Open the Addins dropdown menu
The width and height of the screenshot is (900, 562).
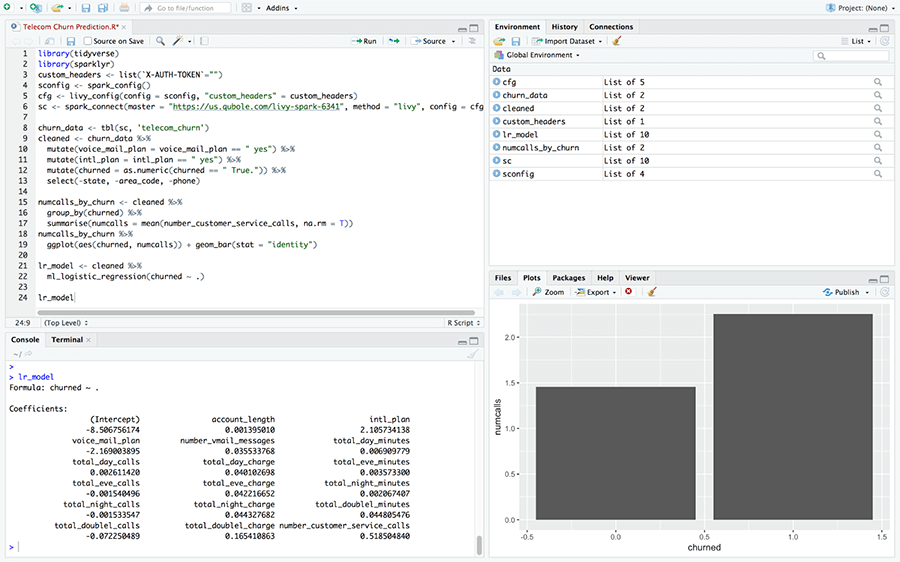point(281,8)
